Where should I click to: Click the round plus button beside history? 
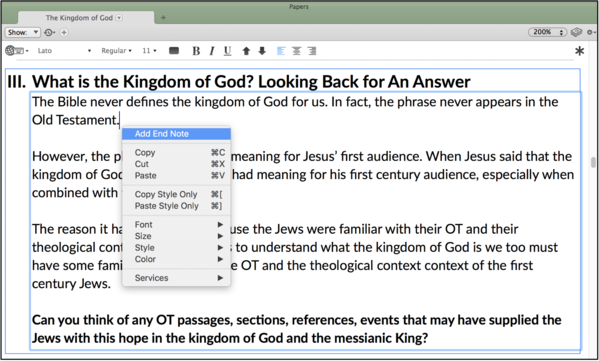[64, 32]
